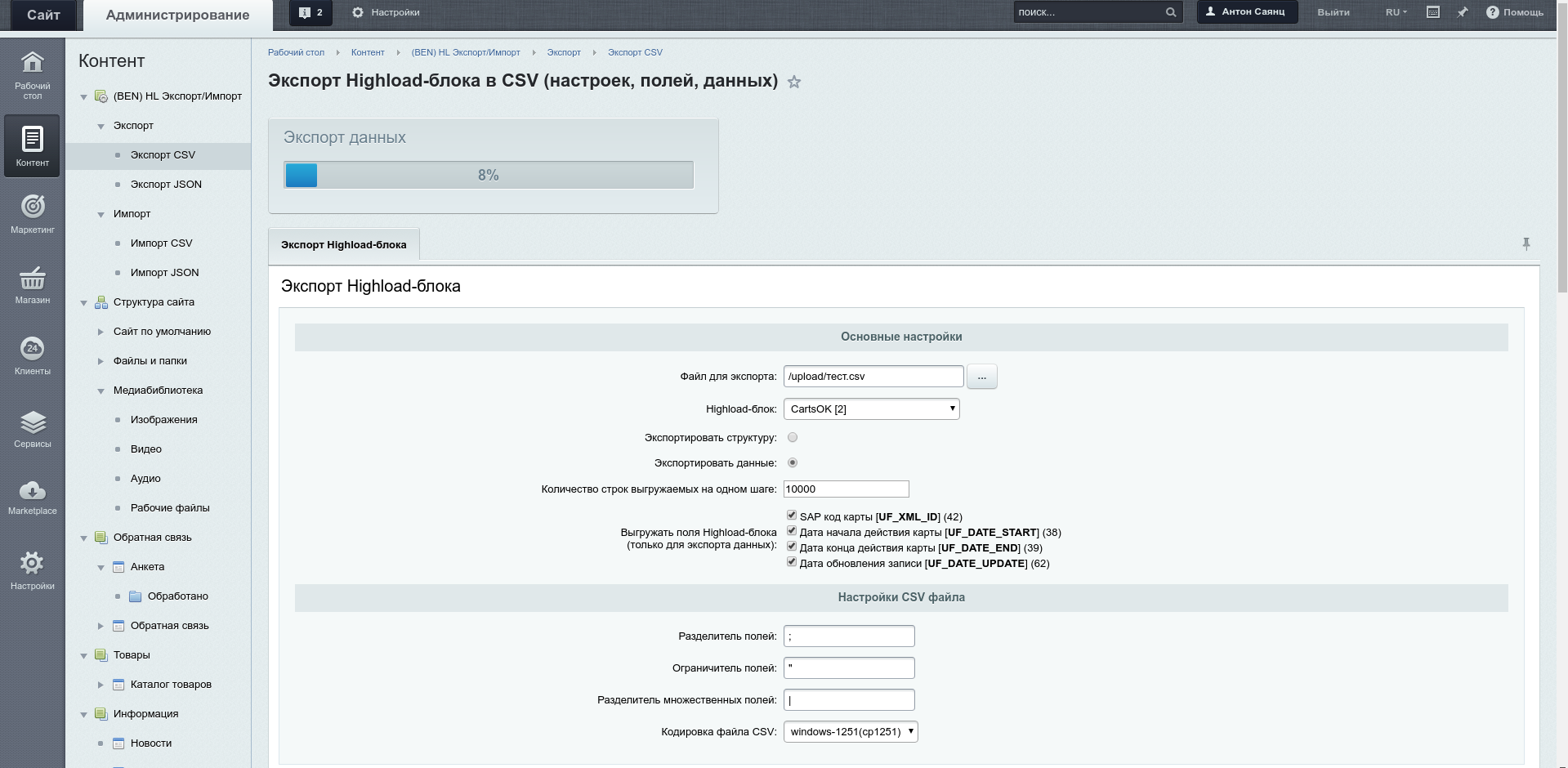The height and width of the screenshot is (768, 1568).
Task: Collapse the Экспорт tree node arrow
Action: click(x=101, y=127)
